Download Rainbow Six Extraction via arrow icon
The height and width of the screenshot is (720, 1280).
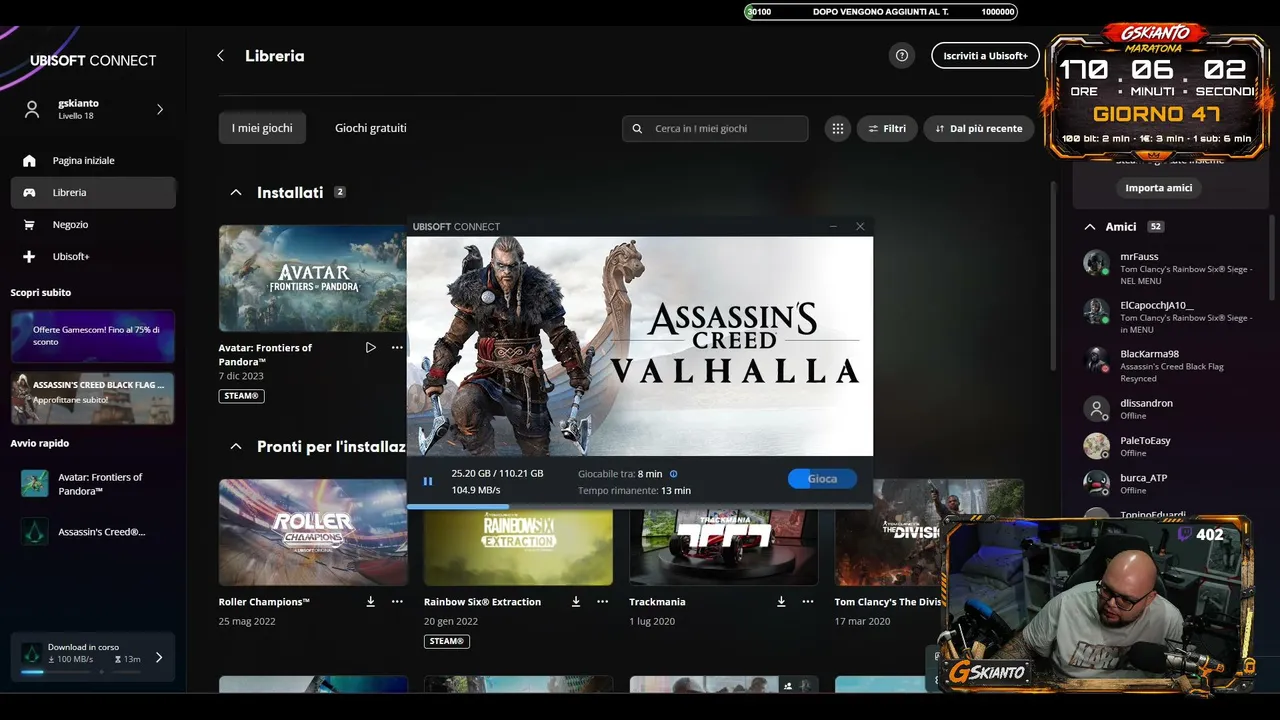click(576, 602)
